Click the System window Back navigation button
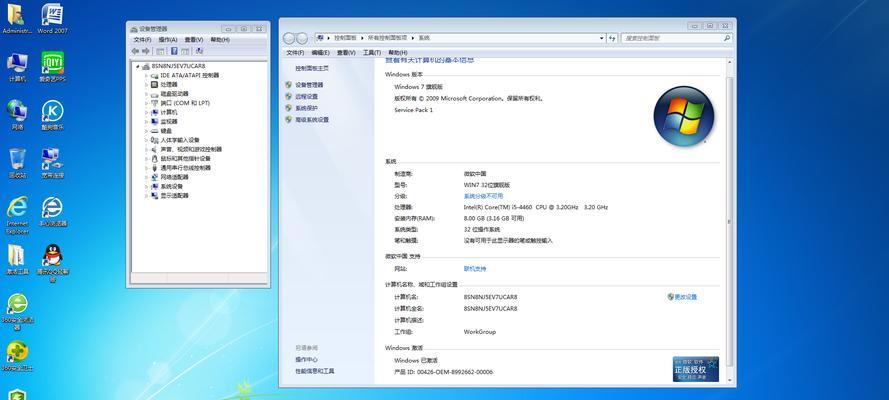The image size is (889, 400). [x=289, y=38]
